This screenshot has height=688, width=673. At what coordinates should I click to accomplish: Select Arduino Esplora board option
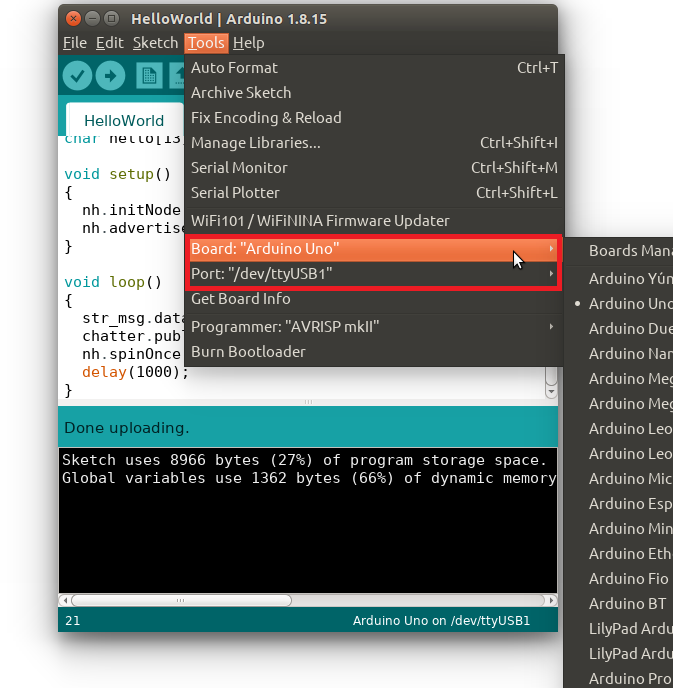(619, 504)
